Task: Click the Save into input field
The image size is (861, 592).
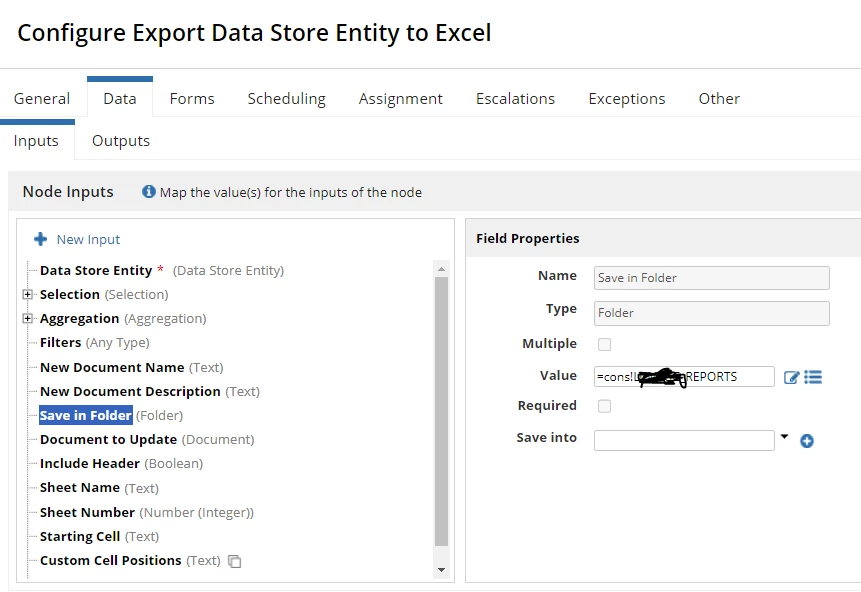Action: click(x=684, y=440)
